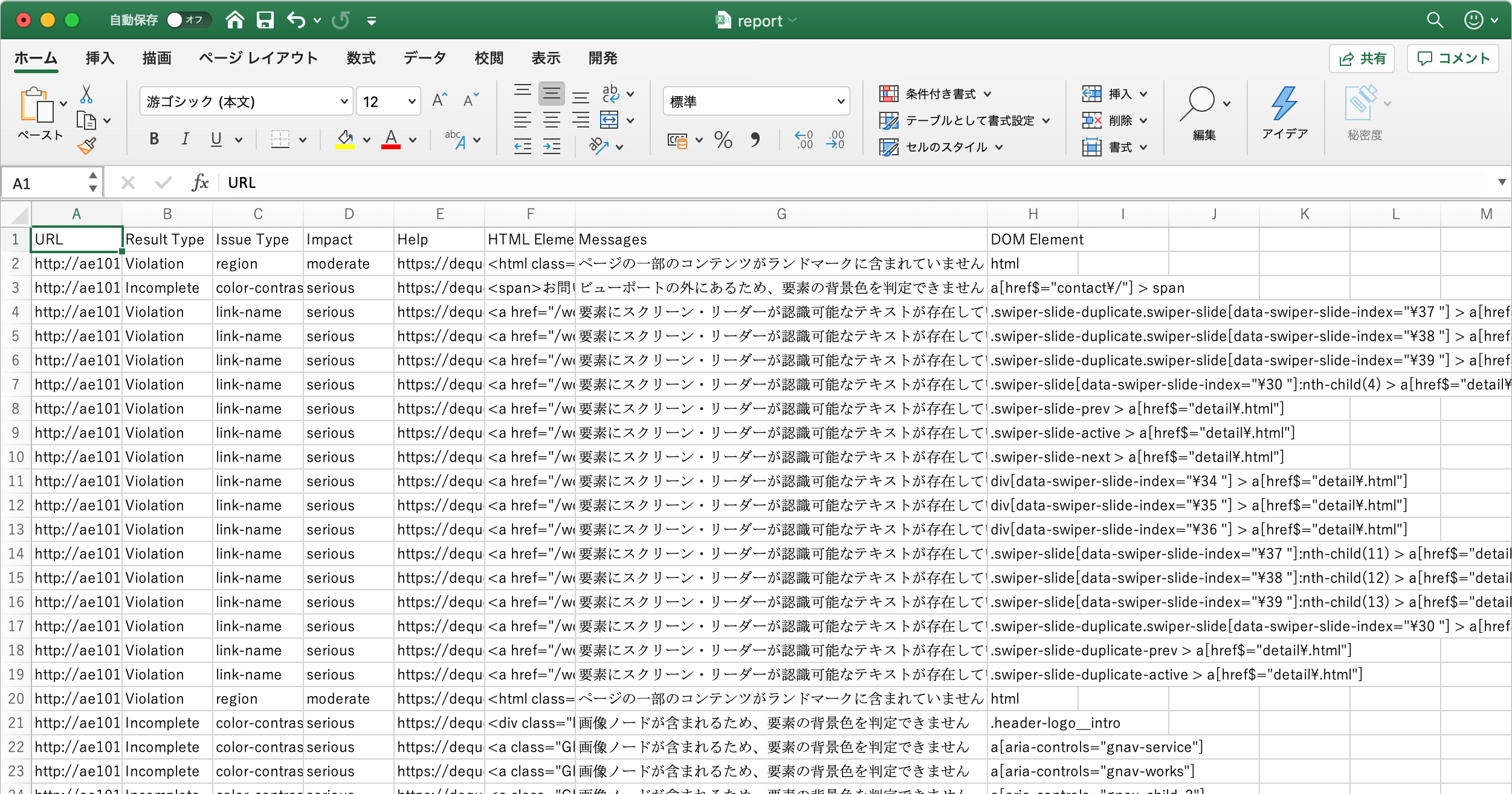Click the Cut scissors icon

click(x=86, y=94)
